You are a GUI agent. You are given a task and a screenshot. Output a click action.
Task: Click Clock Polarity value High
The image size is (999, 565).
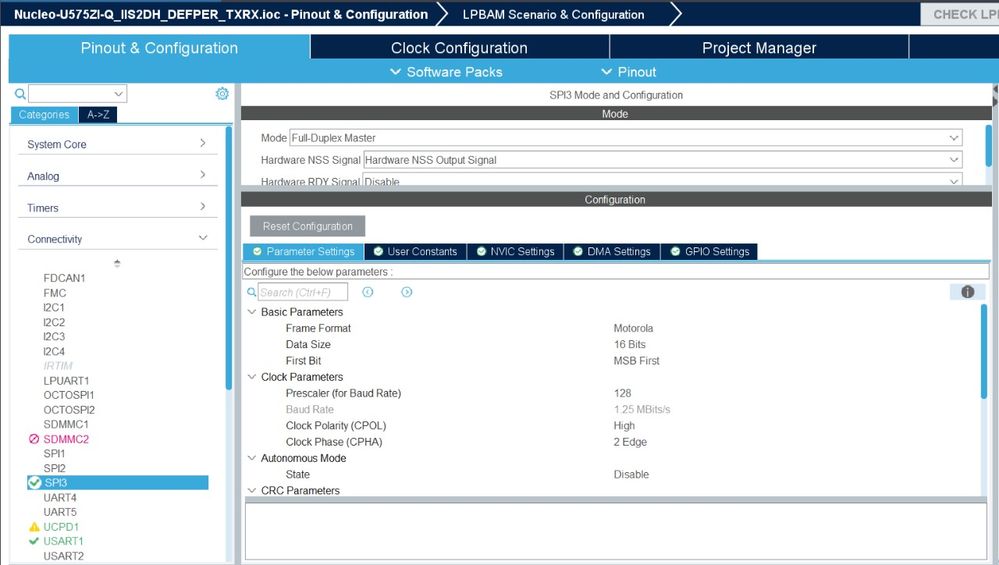pyautogui.click(x=624, y=426)
